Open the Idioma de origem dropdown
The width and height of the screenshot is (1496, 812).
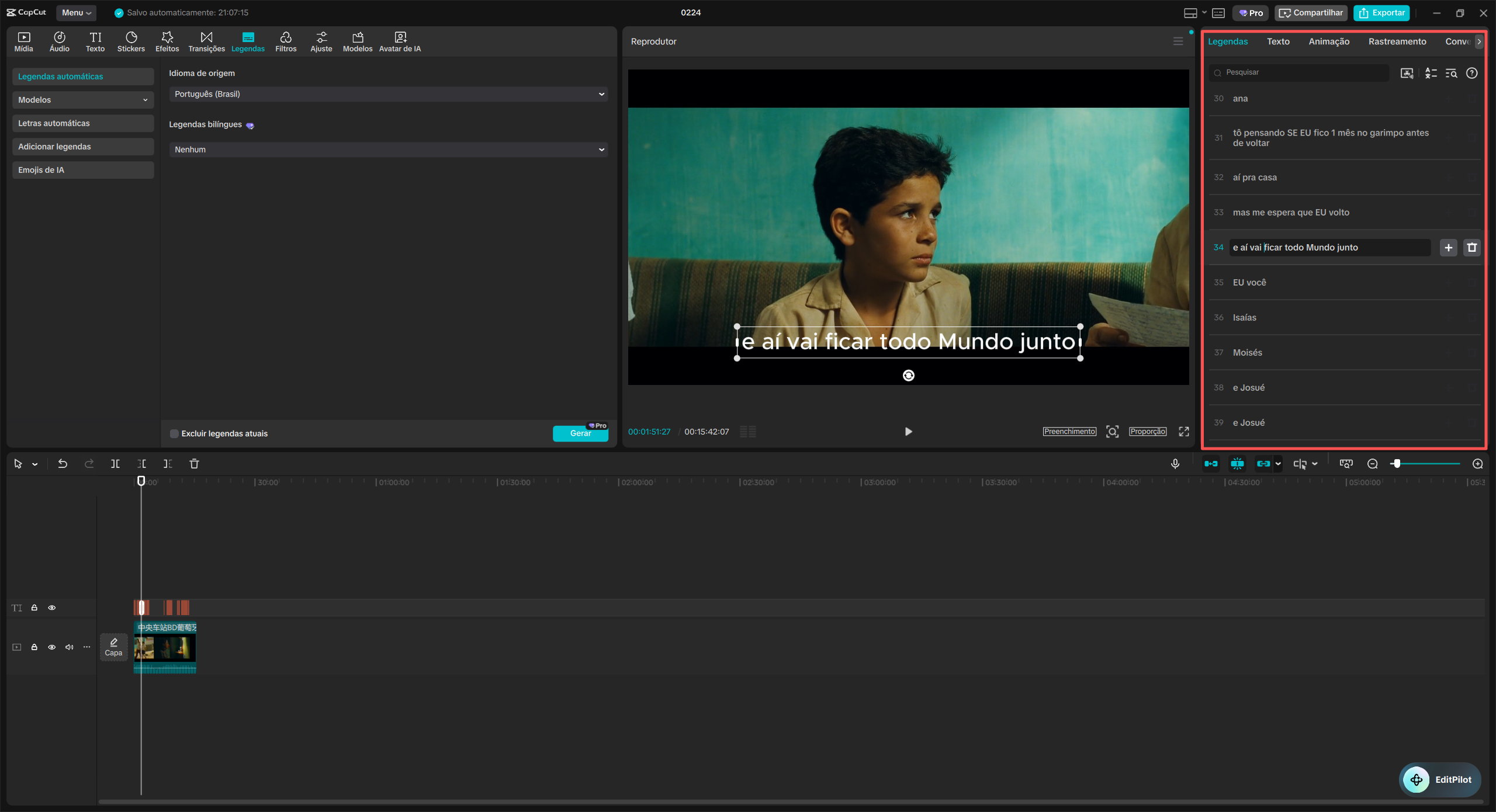pos(388,94)
